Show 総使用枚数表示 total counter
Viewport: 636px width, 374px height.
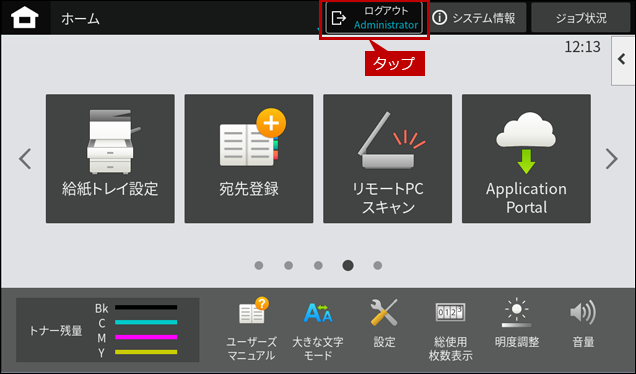(x=450, y=330)
